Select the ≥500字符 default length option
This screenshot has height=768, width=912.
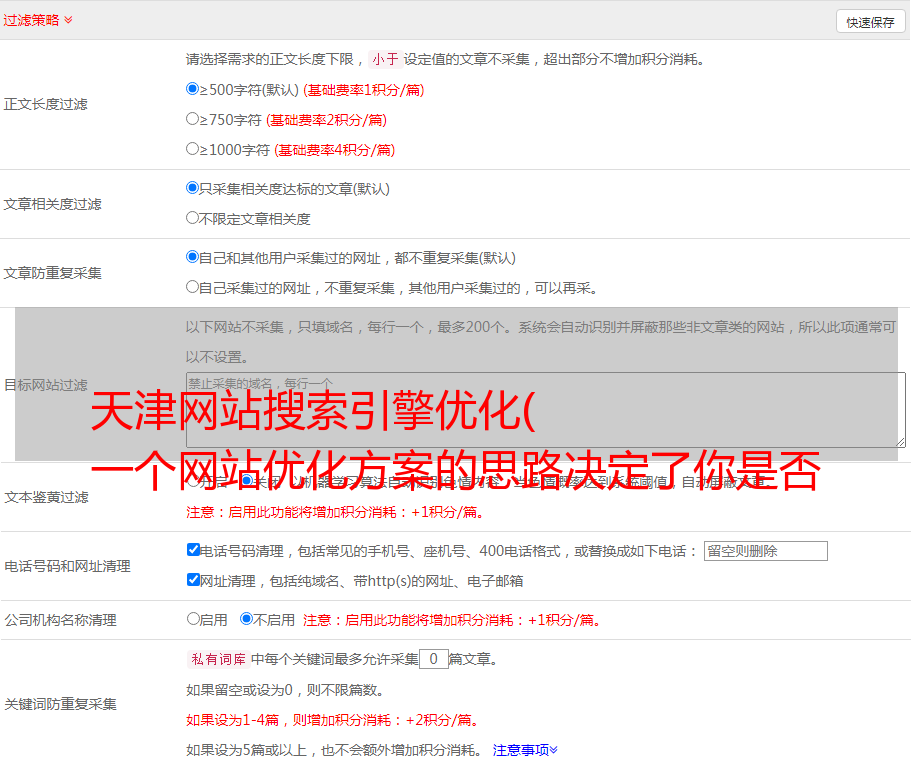(x=193, y=89)
